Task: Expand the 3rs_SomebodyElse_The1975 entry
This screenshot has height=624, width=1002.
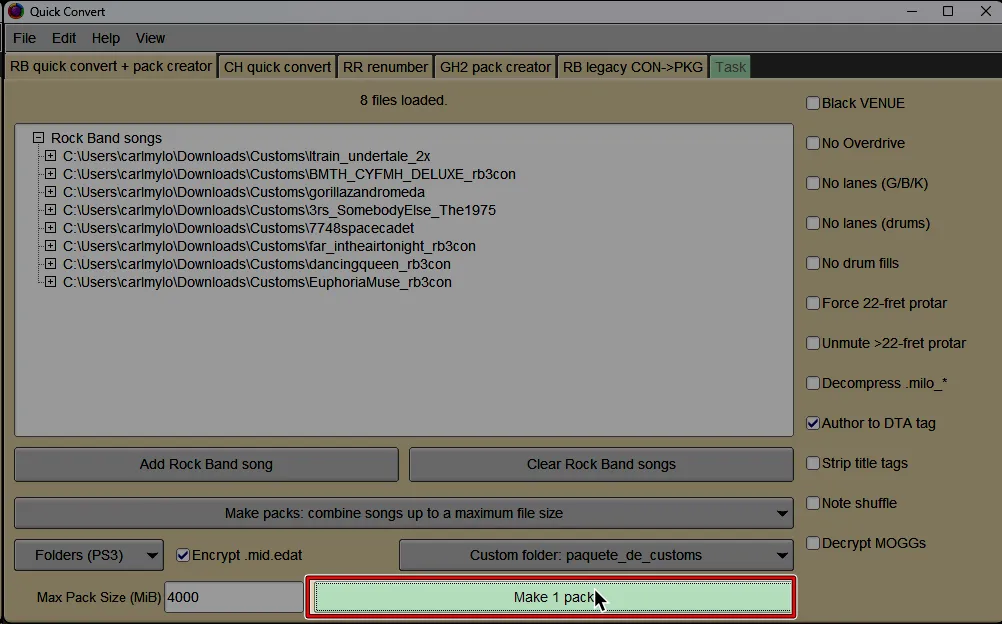Action: point(50,210)
